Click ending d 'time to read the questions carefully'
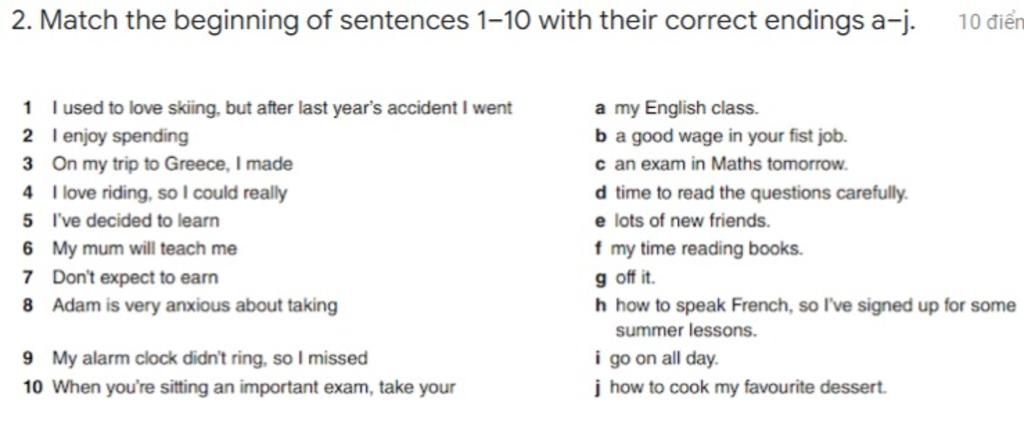This screenshot has width=1024, height=438. tap(752, 193)
